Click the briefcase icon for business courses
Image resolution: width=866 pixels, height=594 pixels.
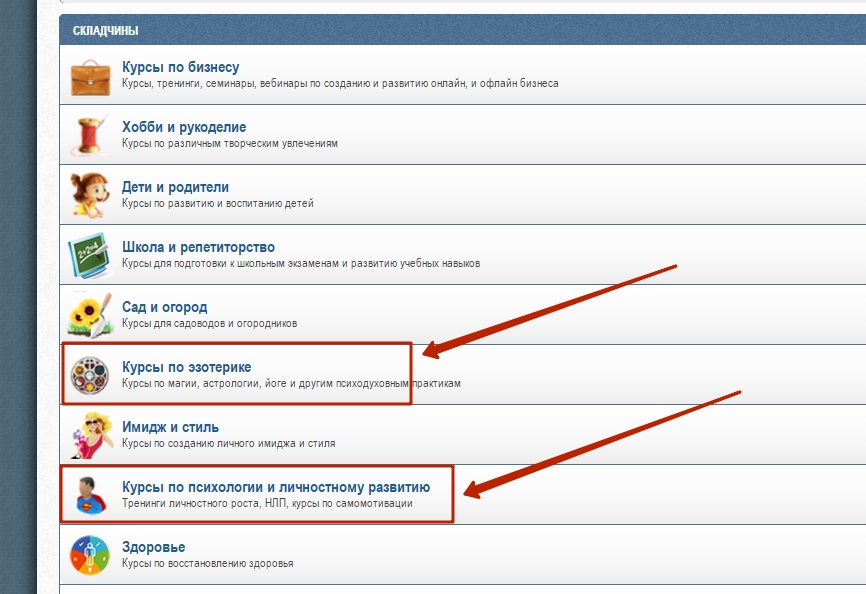click(x=89, y=76)
